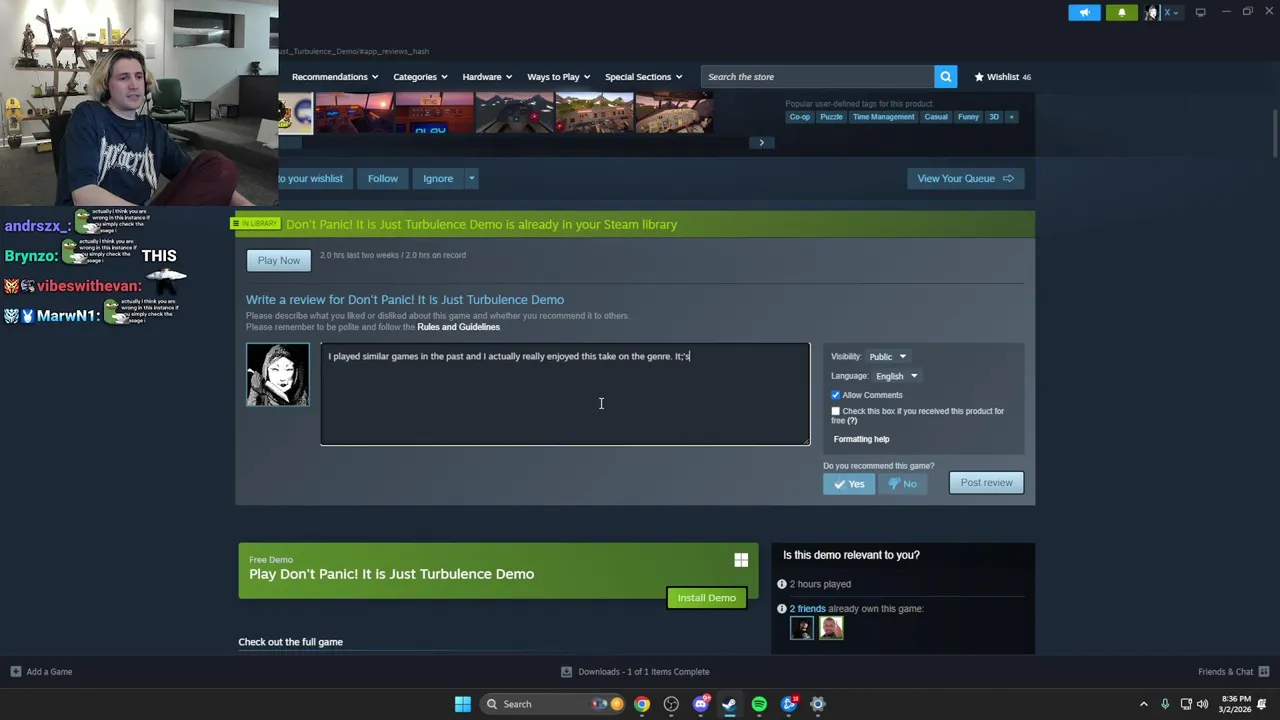
Task: Click the Follow button
Action: point(382,179)
